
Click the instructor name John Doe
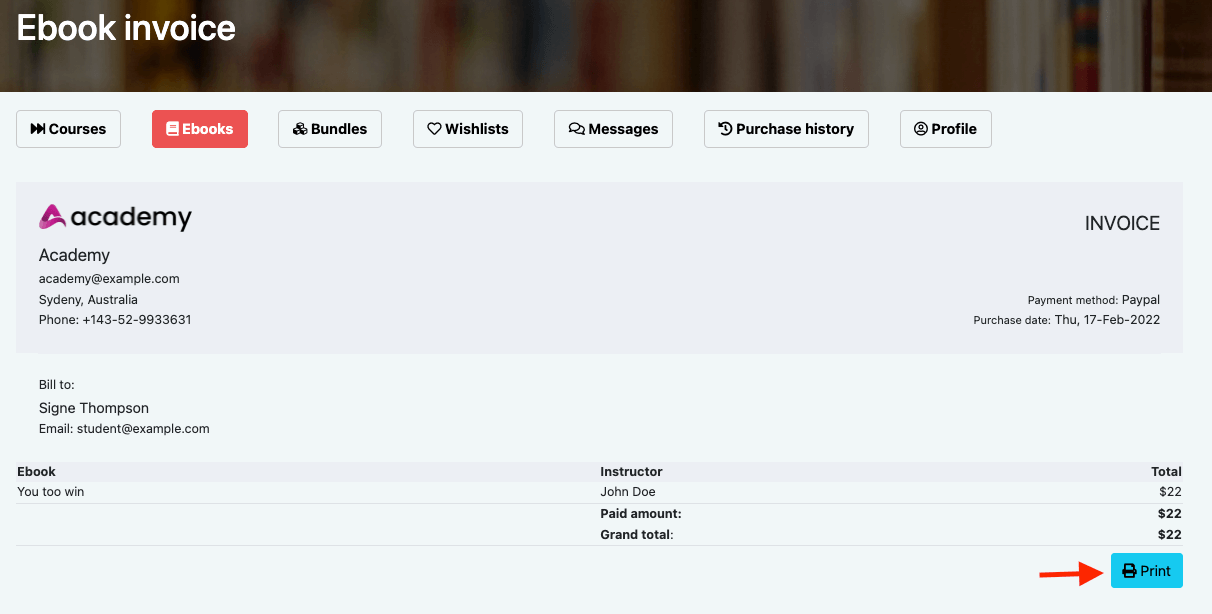(x=628, y=491)
